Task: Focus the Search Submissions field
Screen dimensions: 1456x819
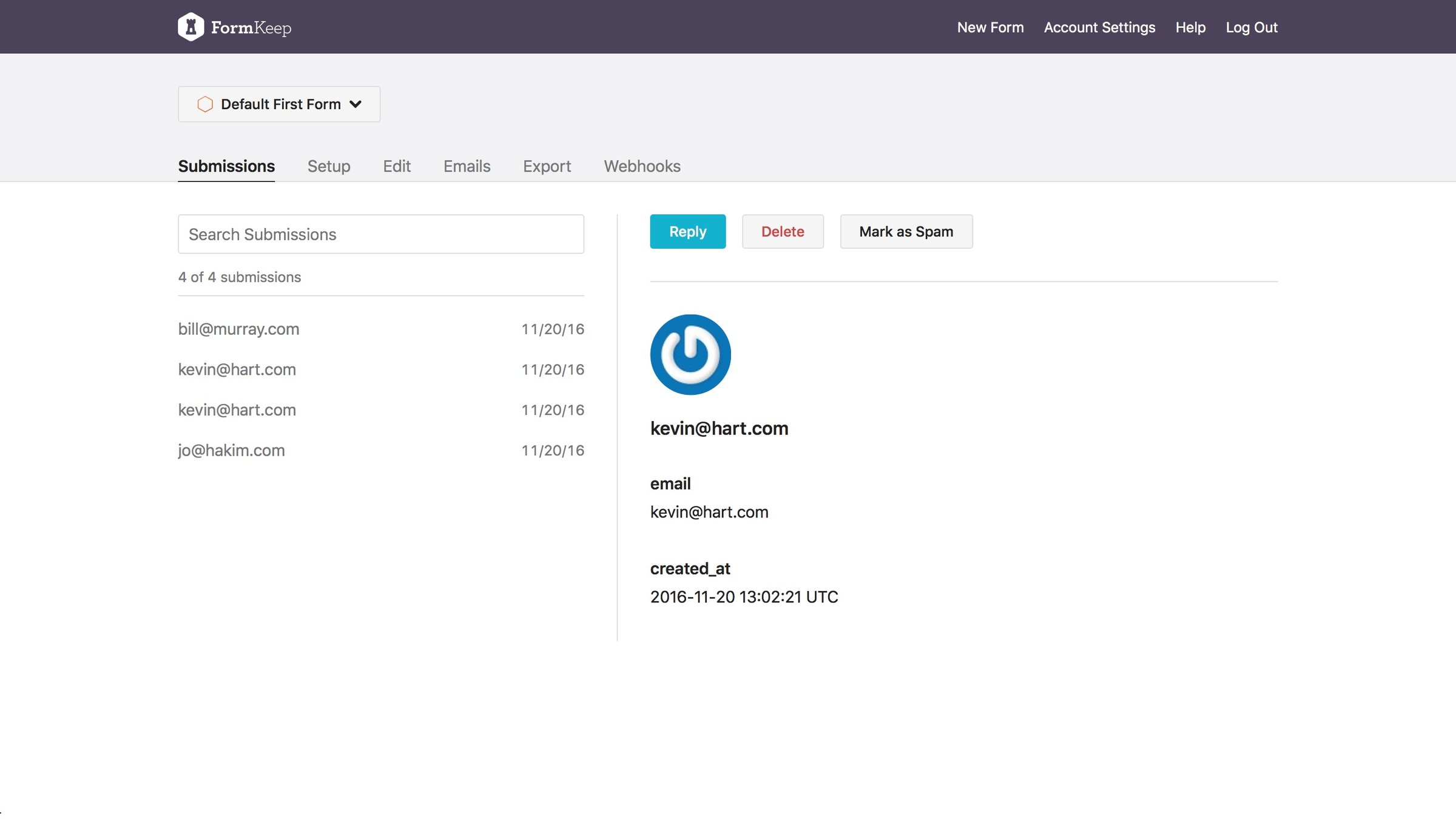Action: [381, 234]
